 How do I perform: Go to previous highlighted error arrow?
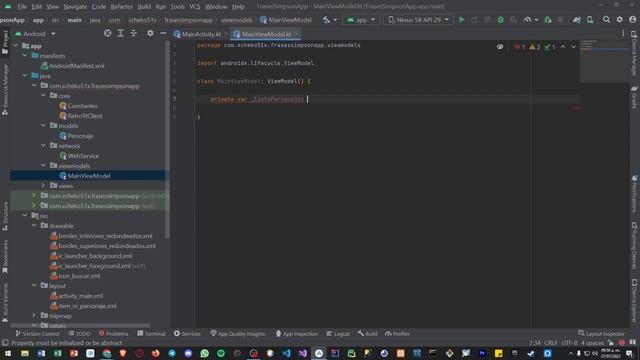click(563, 47)
